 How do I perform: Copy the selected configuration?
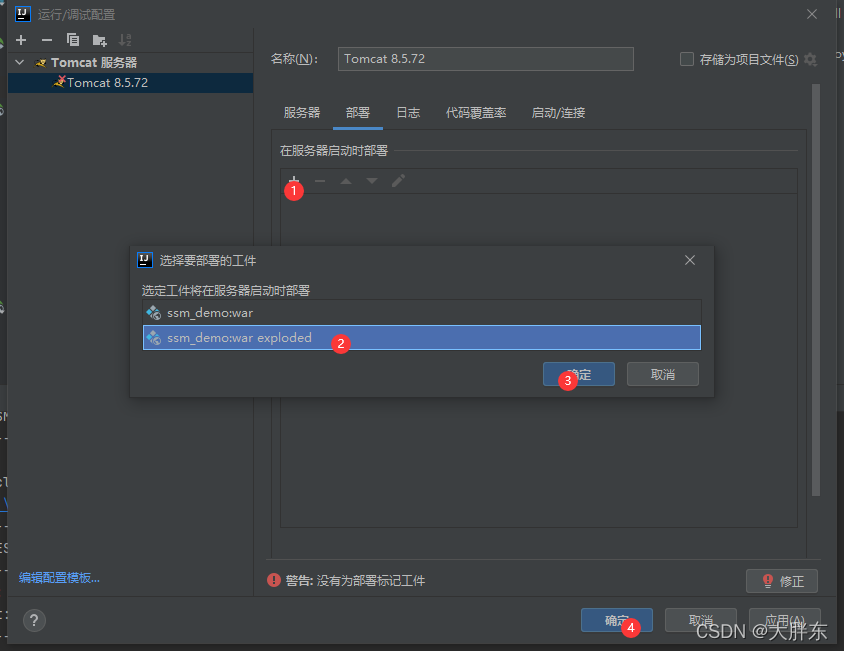[73, 40]
